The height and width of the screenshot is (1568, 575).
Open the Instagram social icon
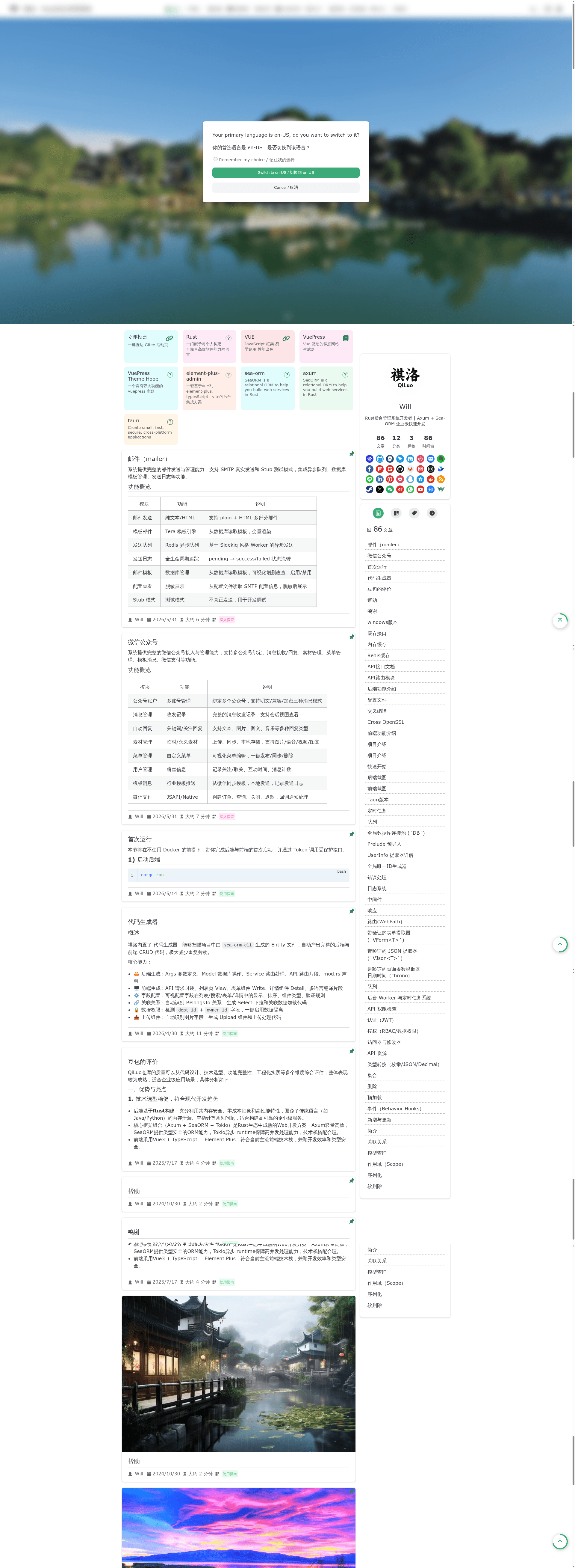tap(431, 469)
